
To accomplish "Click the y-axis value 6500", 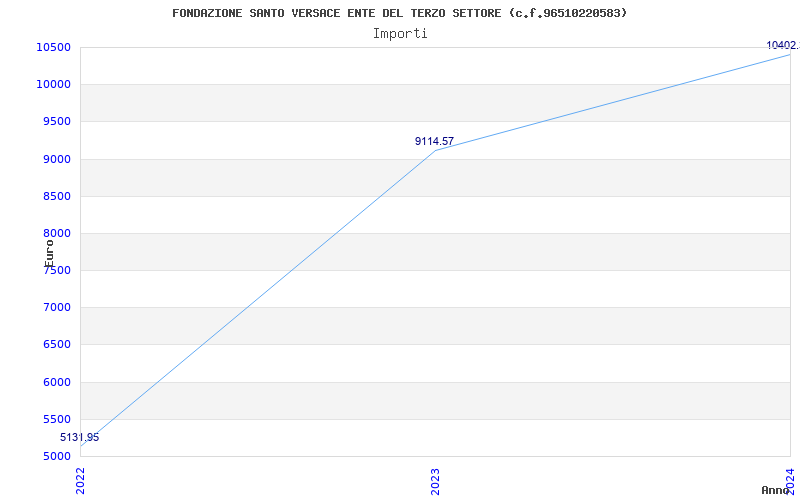I will [56, 345].
